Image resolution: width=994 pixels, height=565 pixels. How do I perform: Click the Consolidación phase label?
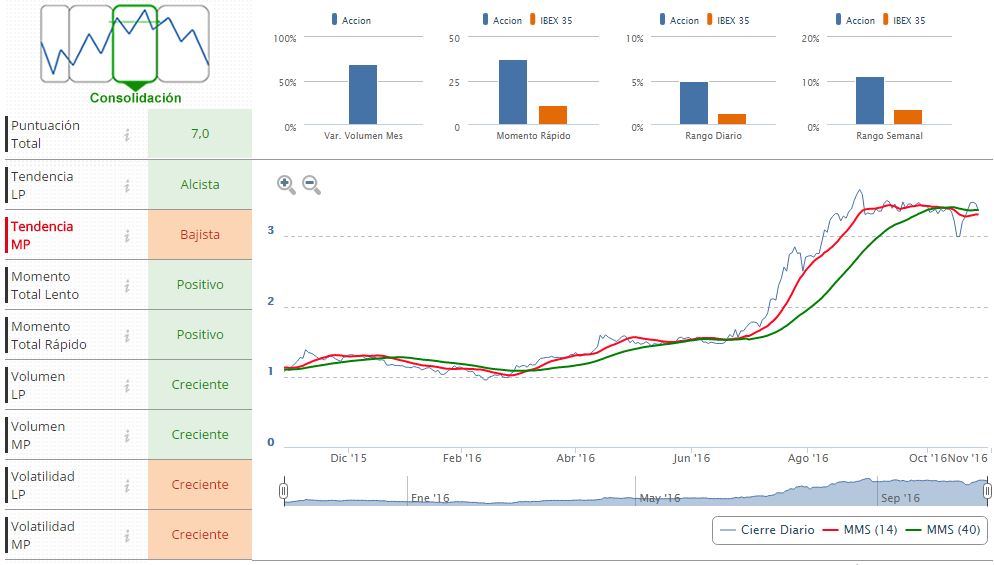tap(136, 98)
